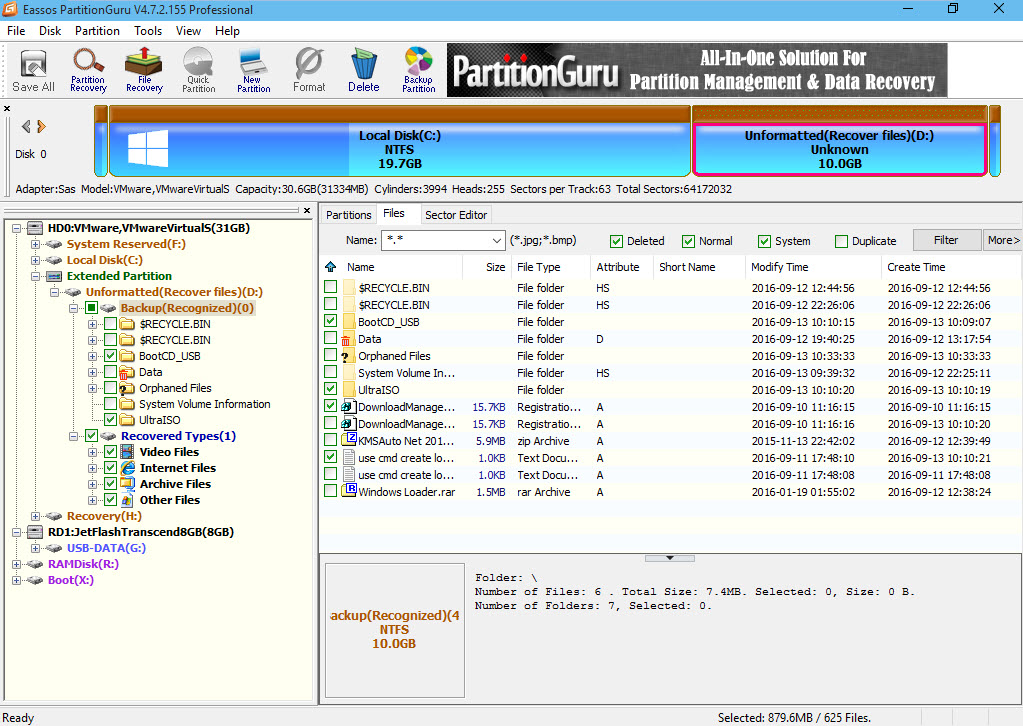The image size is (1023, 726).
Task: Click the Internet Files type icon
Action: 127,468
